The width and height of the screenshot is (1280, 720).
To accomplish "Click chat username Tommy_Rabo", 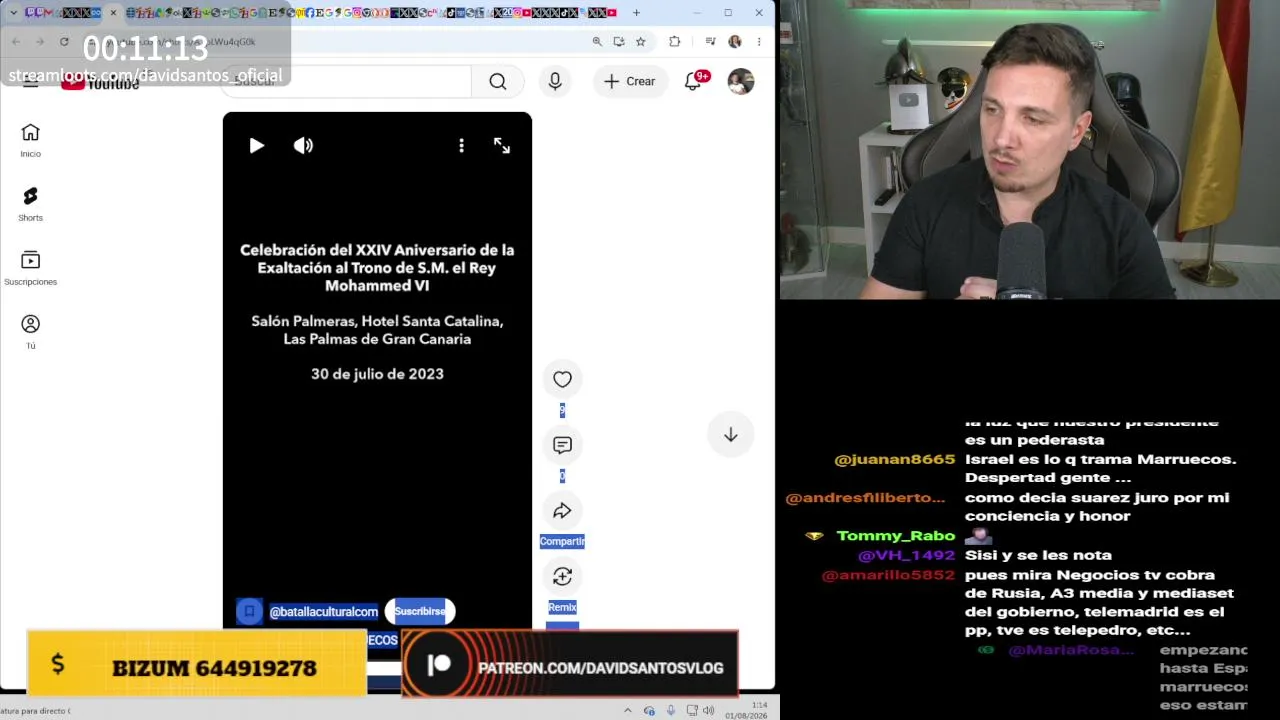I will [x=896, y=536].
